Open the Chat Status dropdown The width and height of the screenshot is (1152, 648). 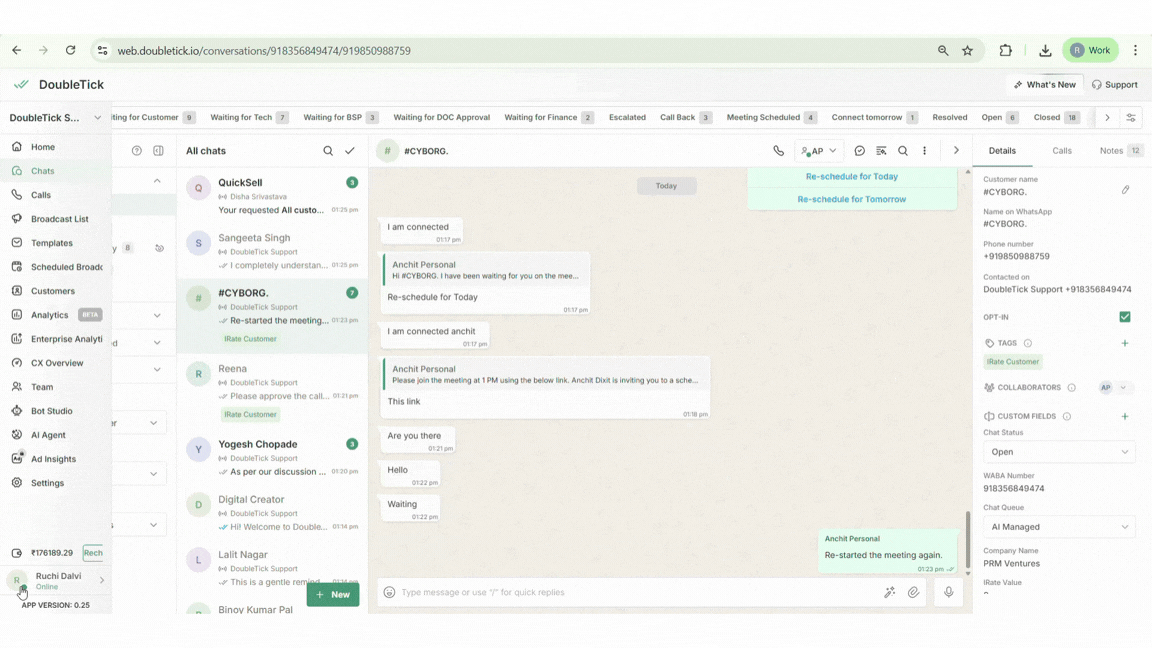point(1059,452)
